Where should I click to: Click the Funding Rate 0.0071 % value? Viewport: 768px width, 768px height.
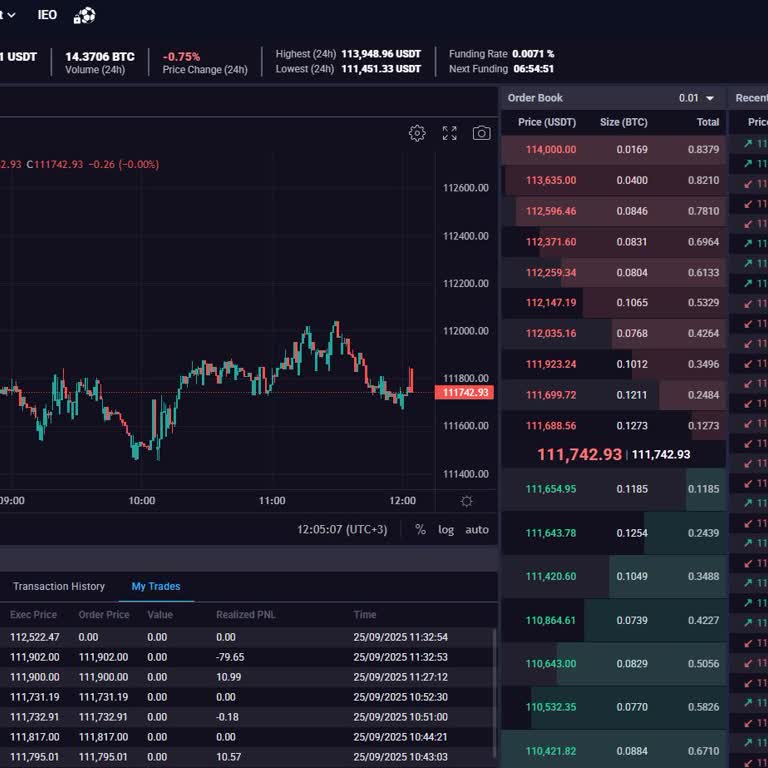coord(533,54)
